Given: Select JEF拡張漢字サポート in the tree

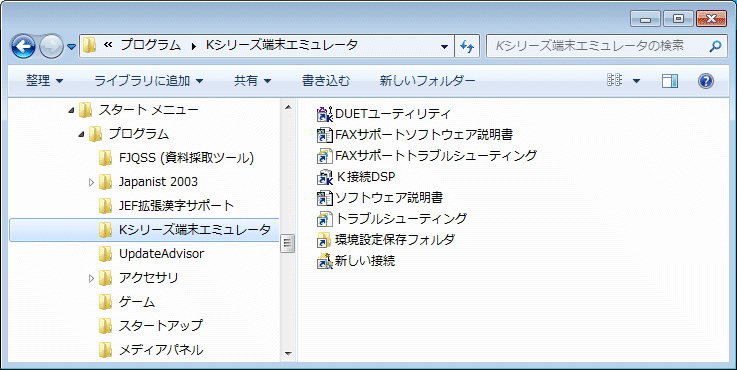Looking at the screenshot, I should [x=176, y=206].
